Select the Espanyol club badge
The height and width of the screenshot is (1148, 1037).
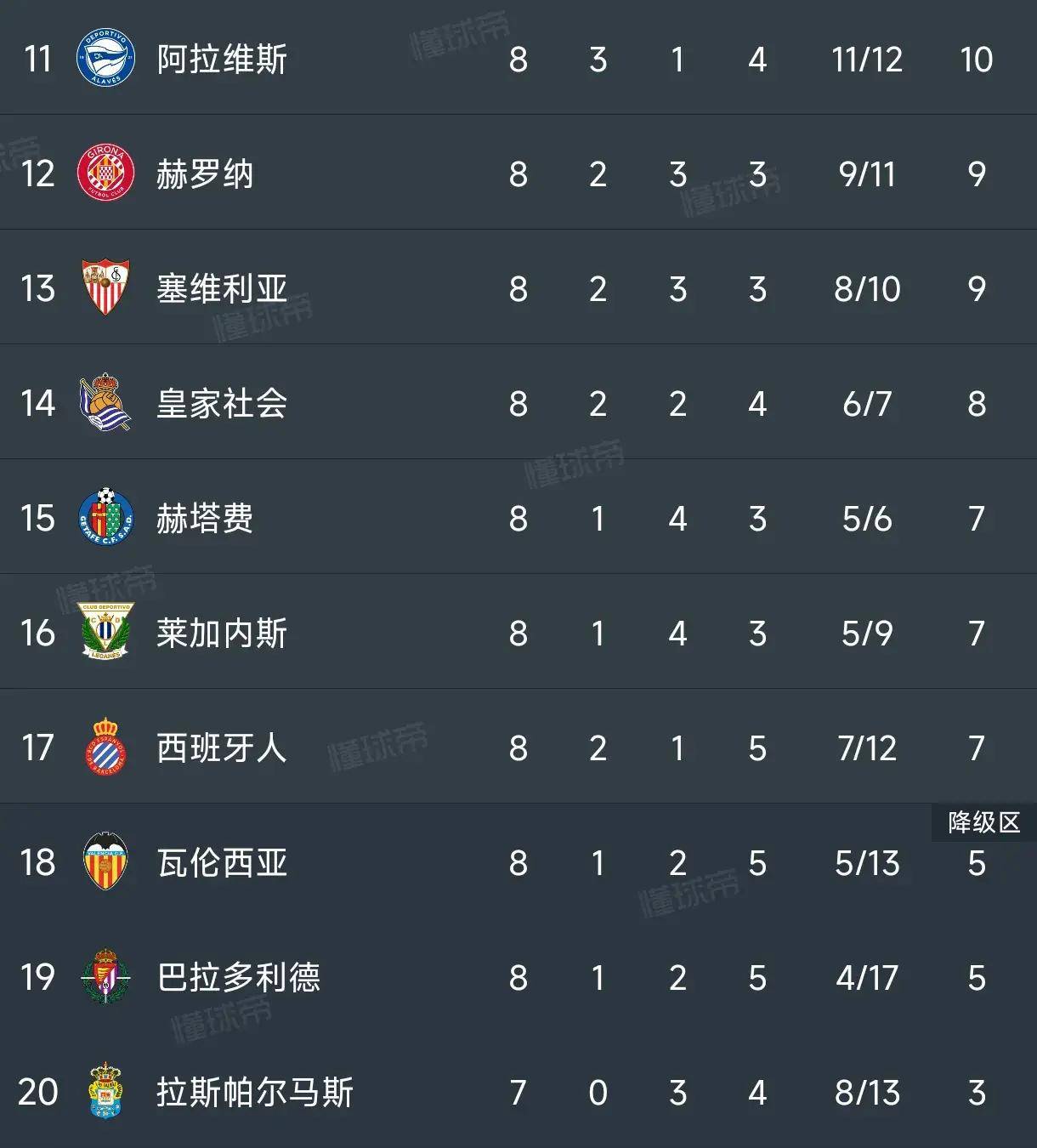pyautogui.click(x=105, y=747)
